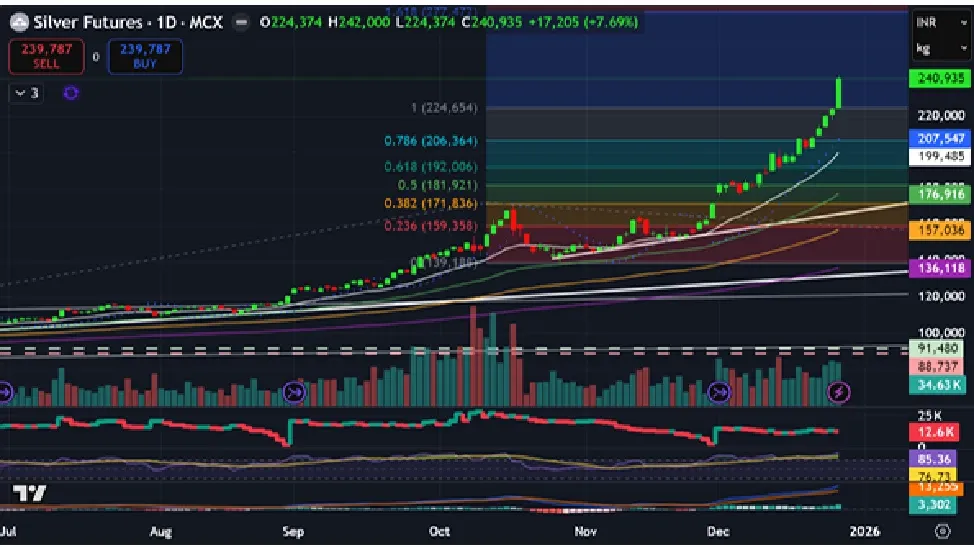This screenshot has width=974, height=548.
Task: Open the kg unit dropdown
Action: click(x=941, y=48)
